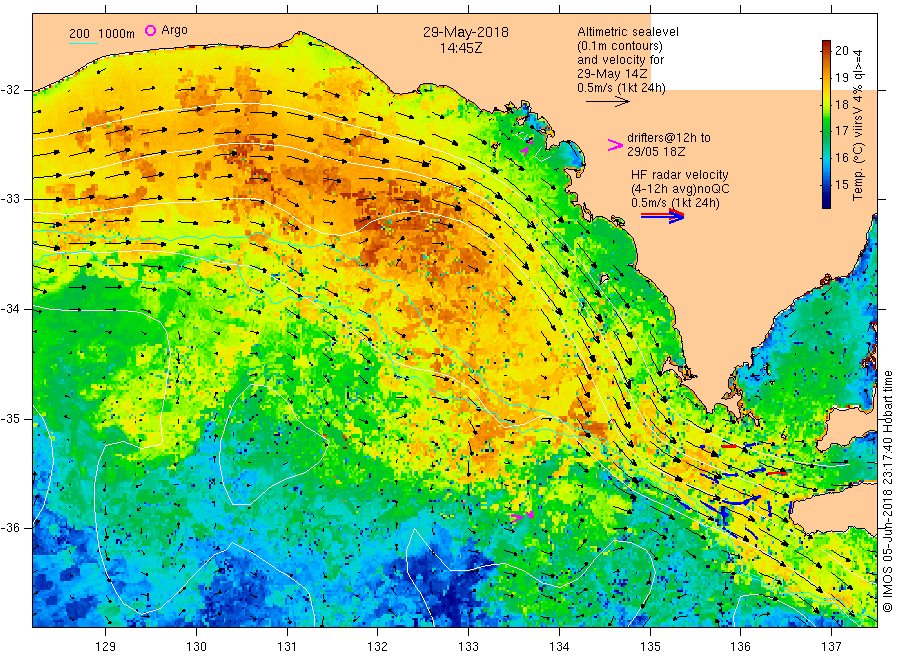The image size is (900, 660).
Task: Click the color bar value 20
Action: 841,51
